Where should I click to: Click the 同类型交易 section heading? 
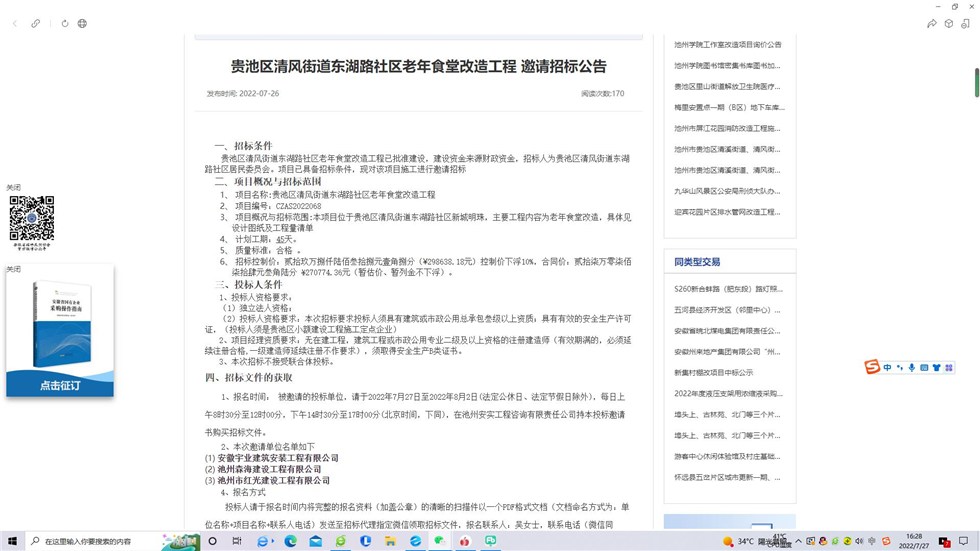click(x=697, y=263)
